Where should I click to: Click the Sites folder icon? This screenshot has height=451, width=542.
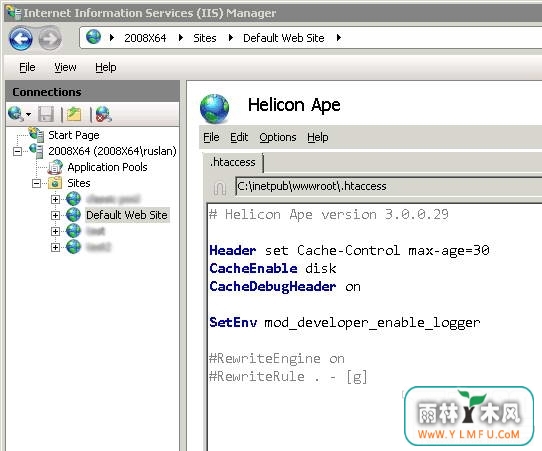point(55,183)
